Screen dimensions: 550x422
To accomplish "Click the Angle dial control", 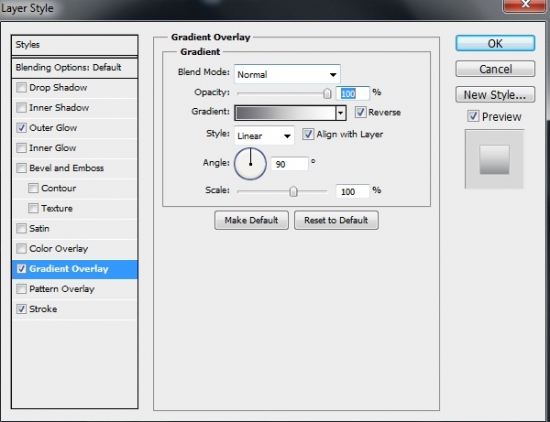I will (x=250, y=164).
